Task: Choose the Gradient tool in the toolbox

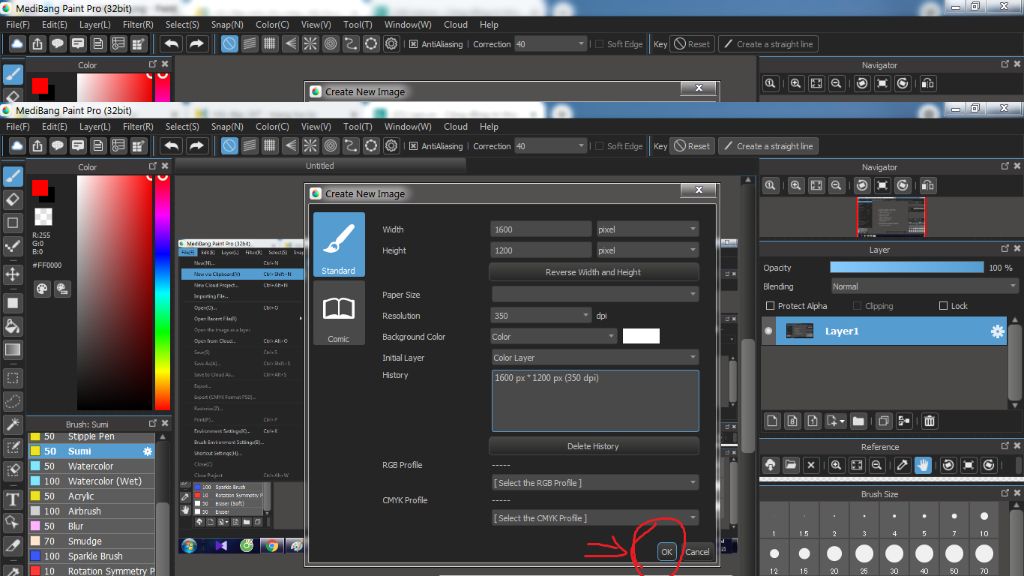Action: [12, 350]
